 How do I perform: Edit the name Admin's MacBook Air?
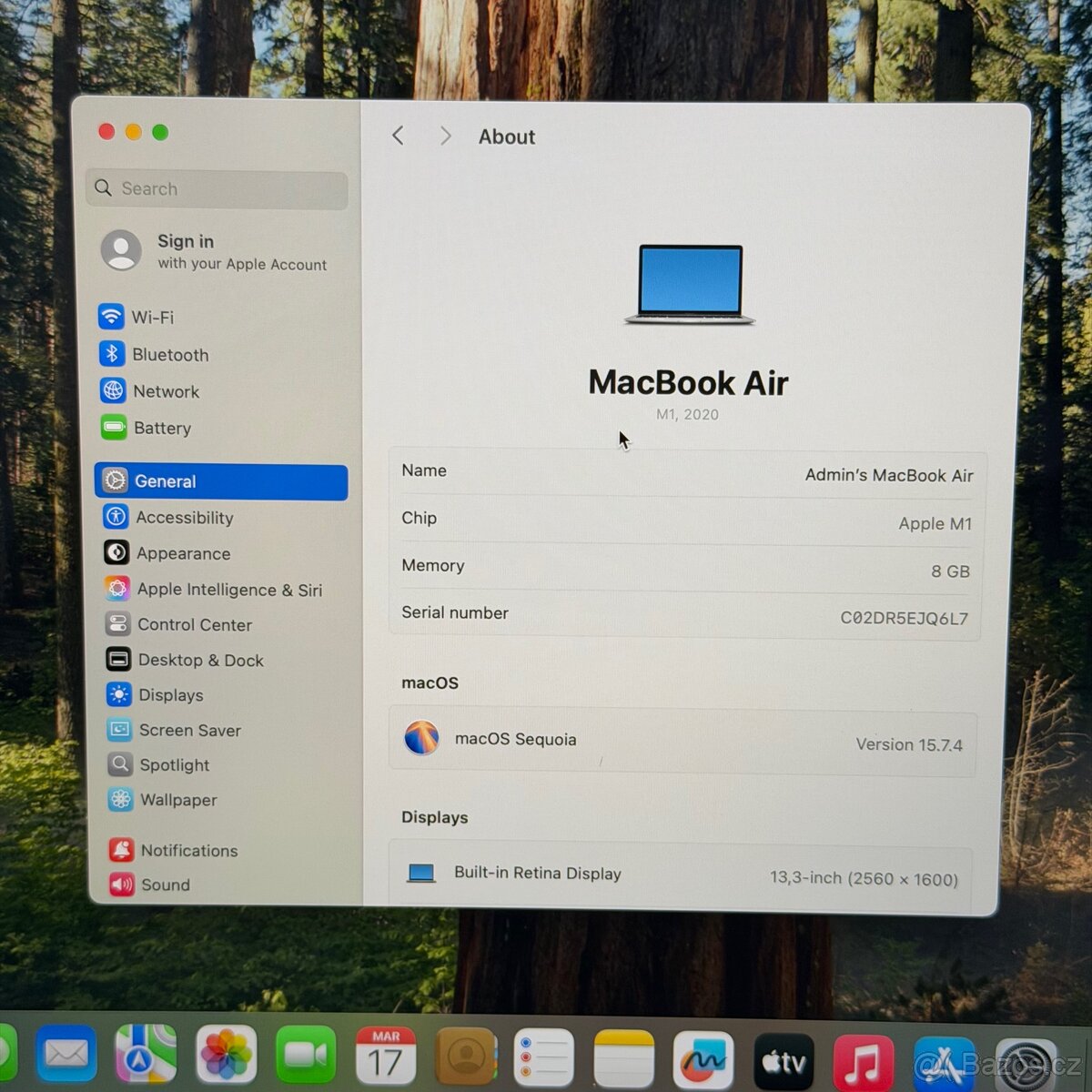[889, 475]
